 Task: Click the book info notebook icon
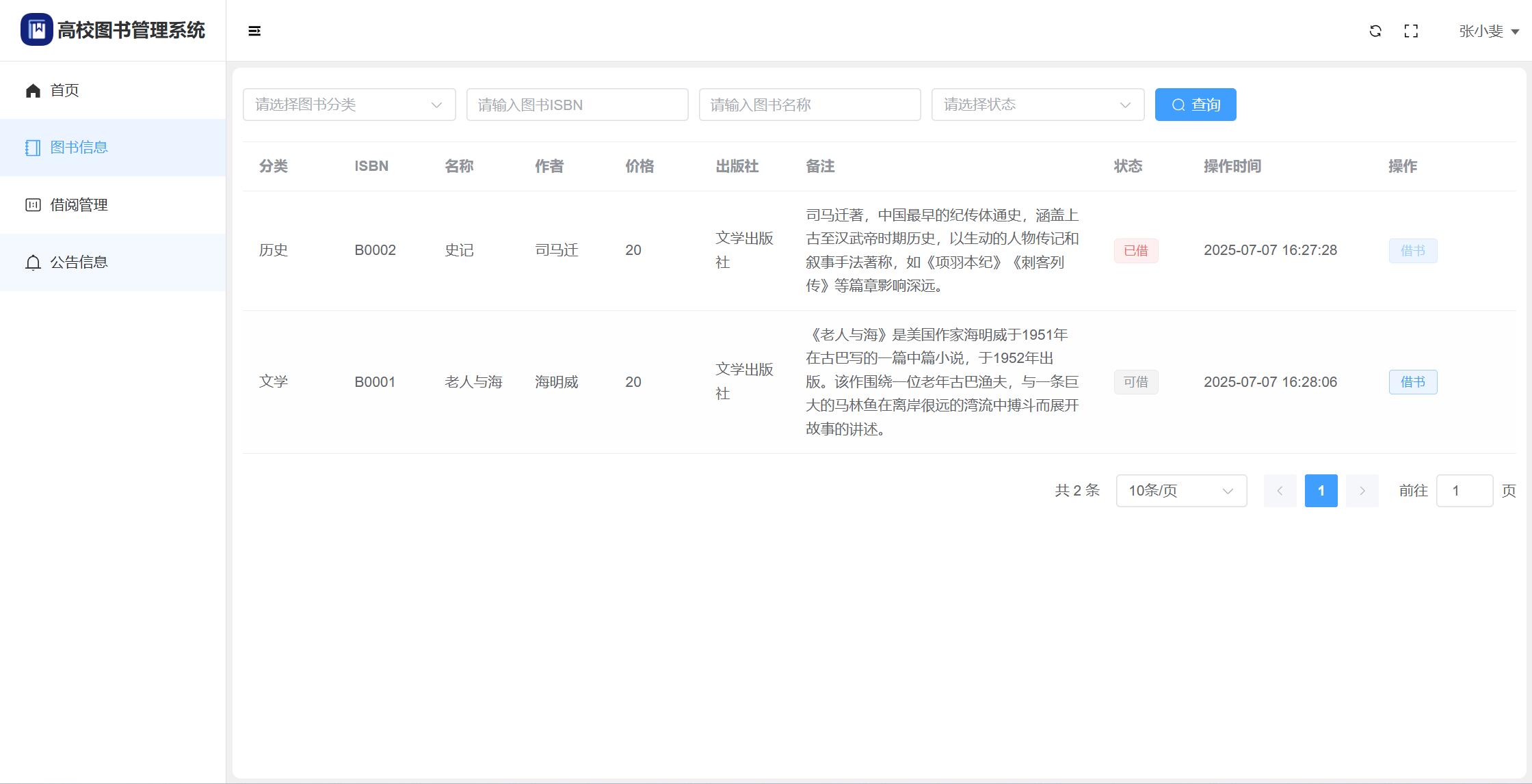coord(33,148)
